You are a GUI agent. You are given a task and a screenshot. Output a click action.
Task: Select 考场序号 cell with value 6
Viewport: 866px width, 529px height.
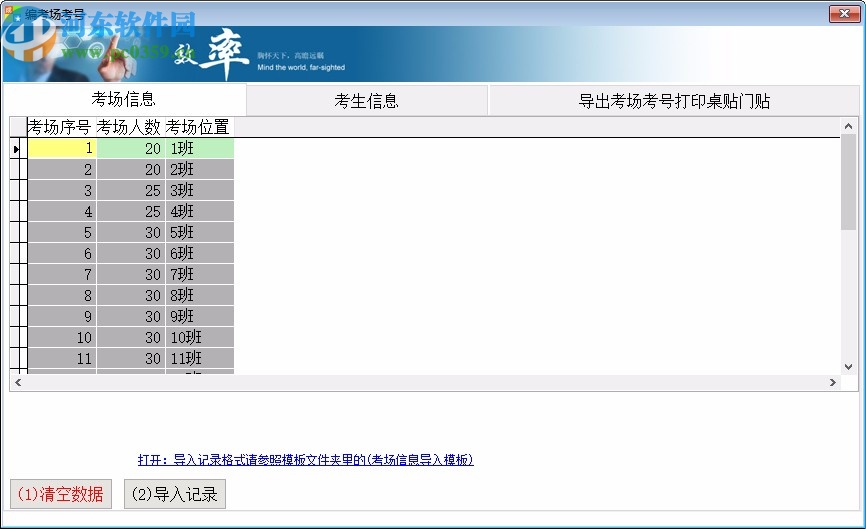tap(62, 253)
